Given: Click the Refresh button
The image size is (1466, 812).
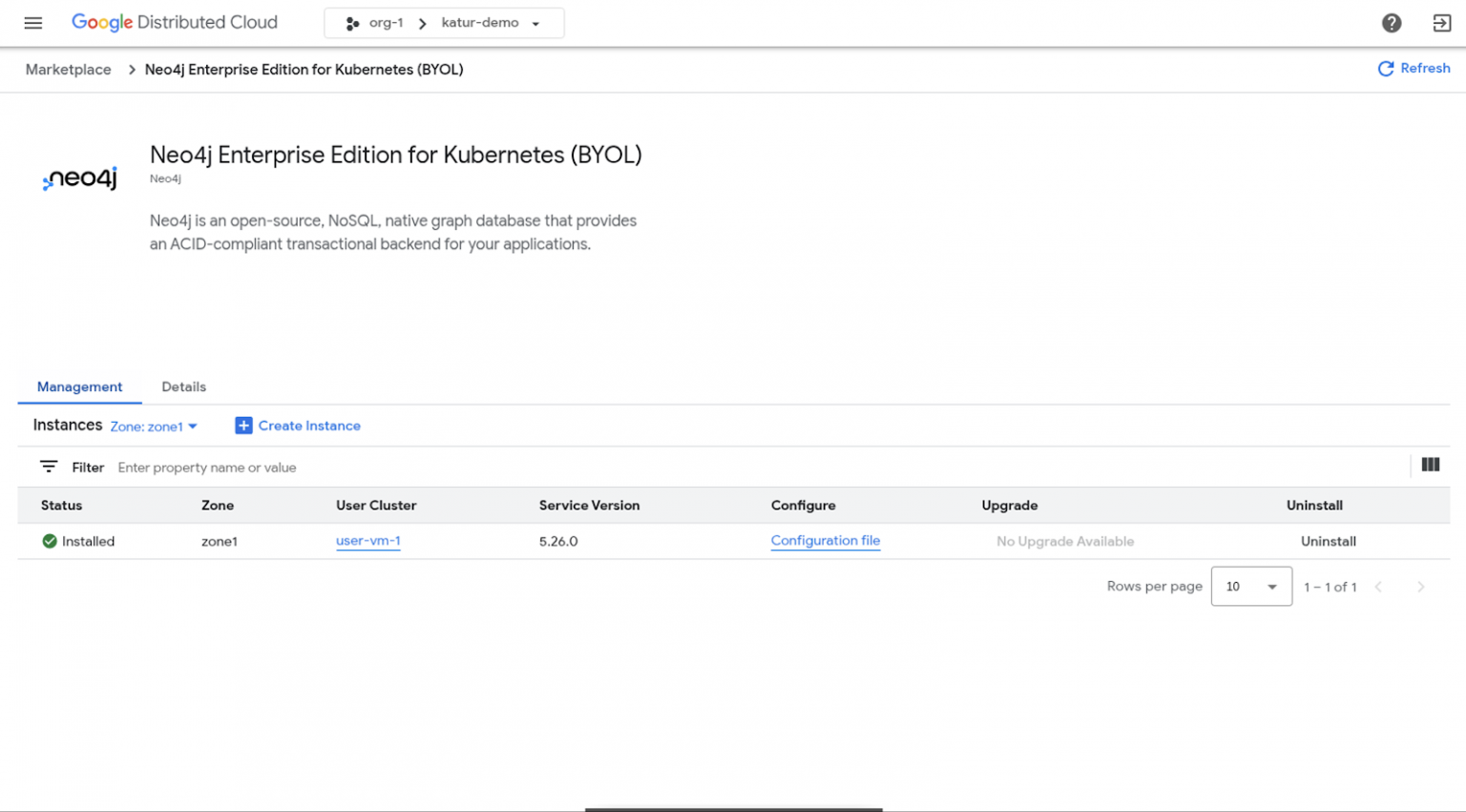Looking at the screenshot, I should point(1414,68).
